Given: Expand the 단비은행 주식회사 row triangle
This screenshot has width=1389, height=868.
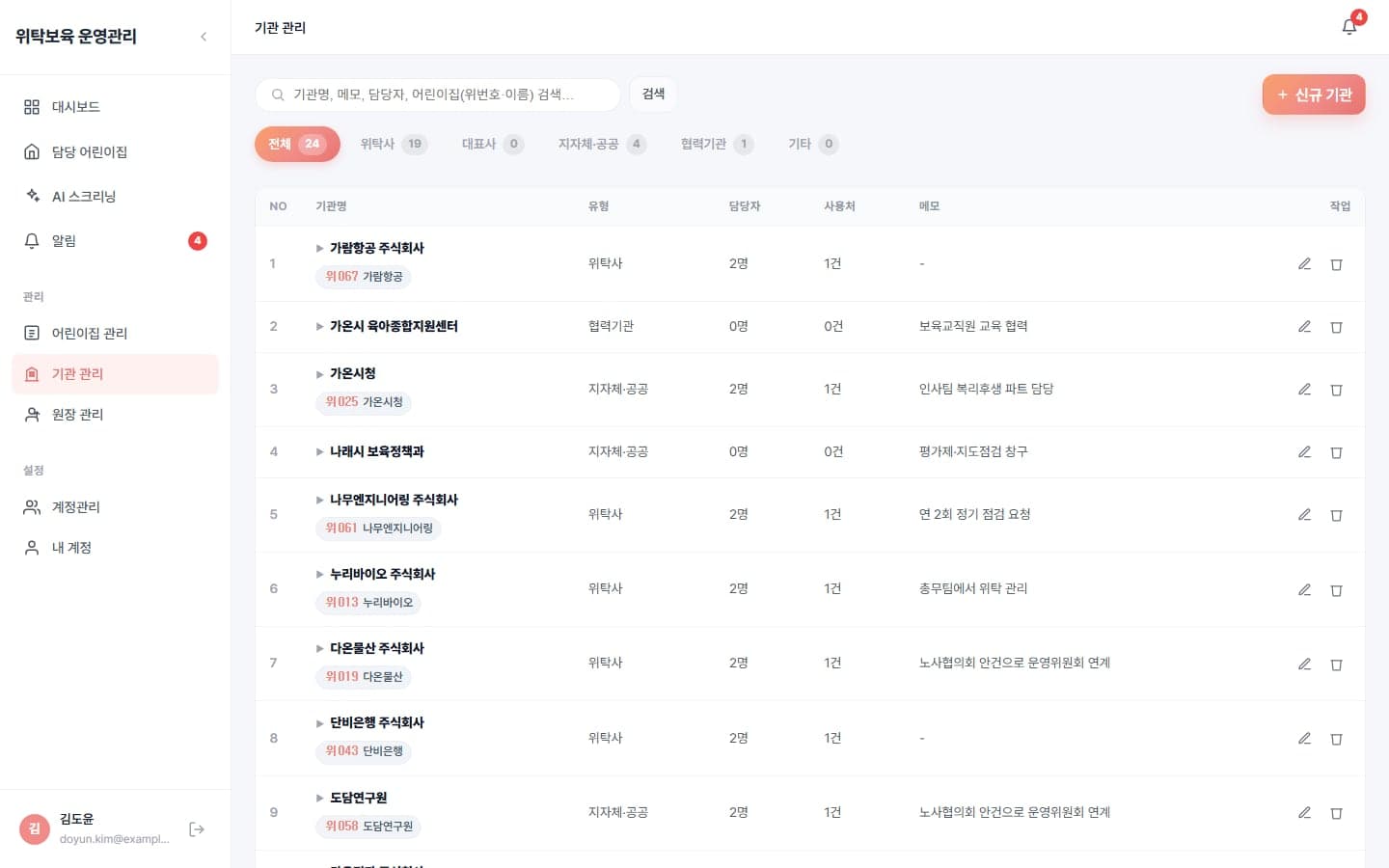Looking at the screenshot, I should (320, 723).
